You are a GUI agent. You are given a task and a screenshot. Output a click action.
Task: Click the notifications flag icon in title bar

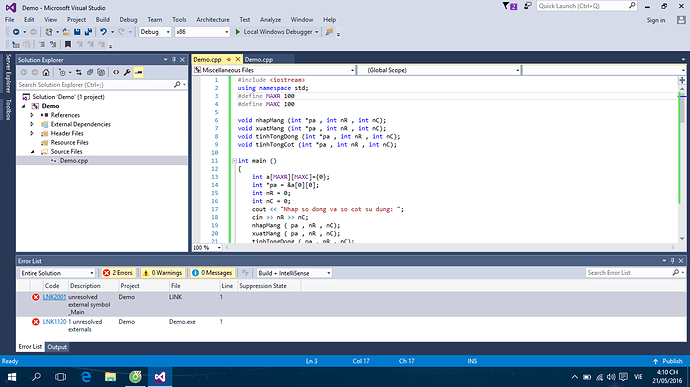pos(510,6)
